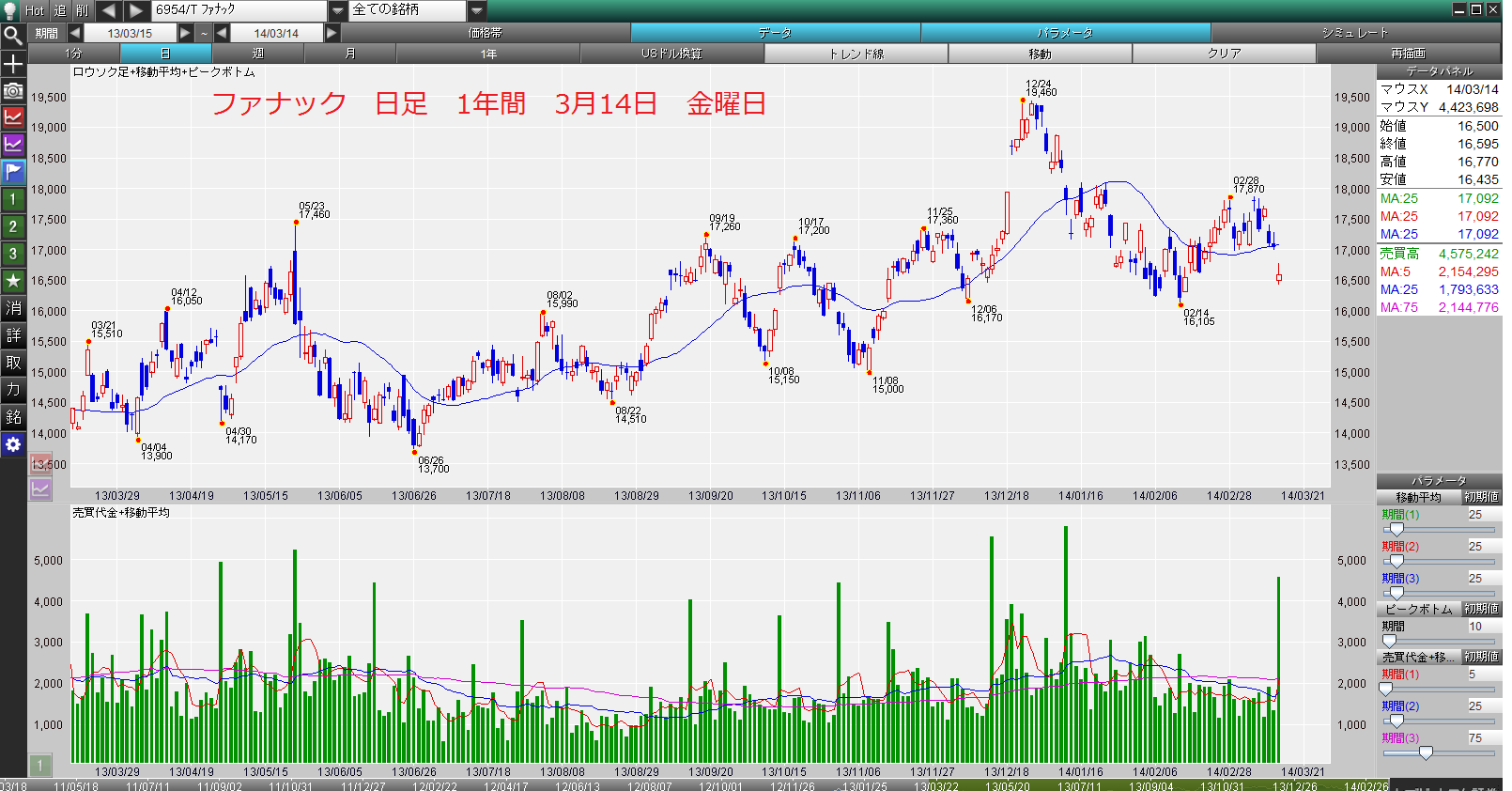Reset 売買代金 with 初期値 button

point(1482,657)
